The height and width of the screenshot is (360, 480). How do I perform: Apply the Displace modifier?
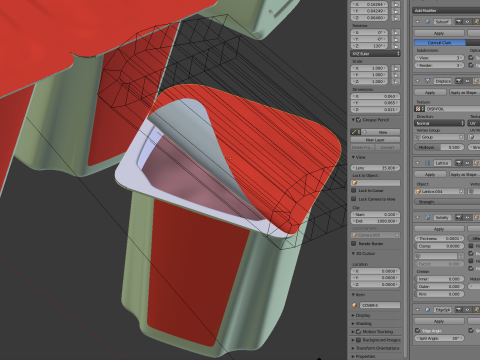[430, 92]
